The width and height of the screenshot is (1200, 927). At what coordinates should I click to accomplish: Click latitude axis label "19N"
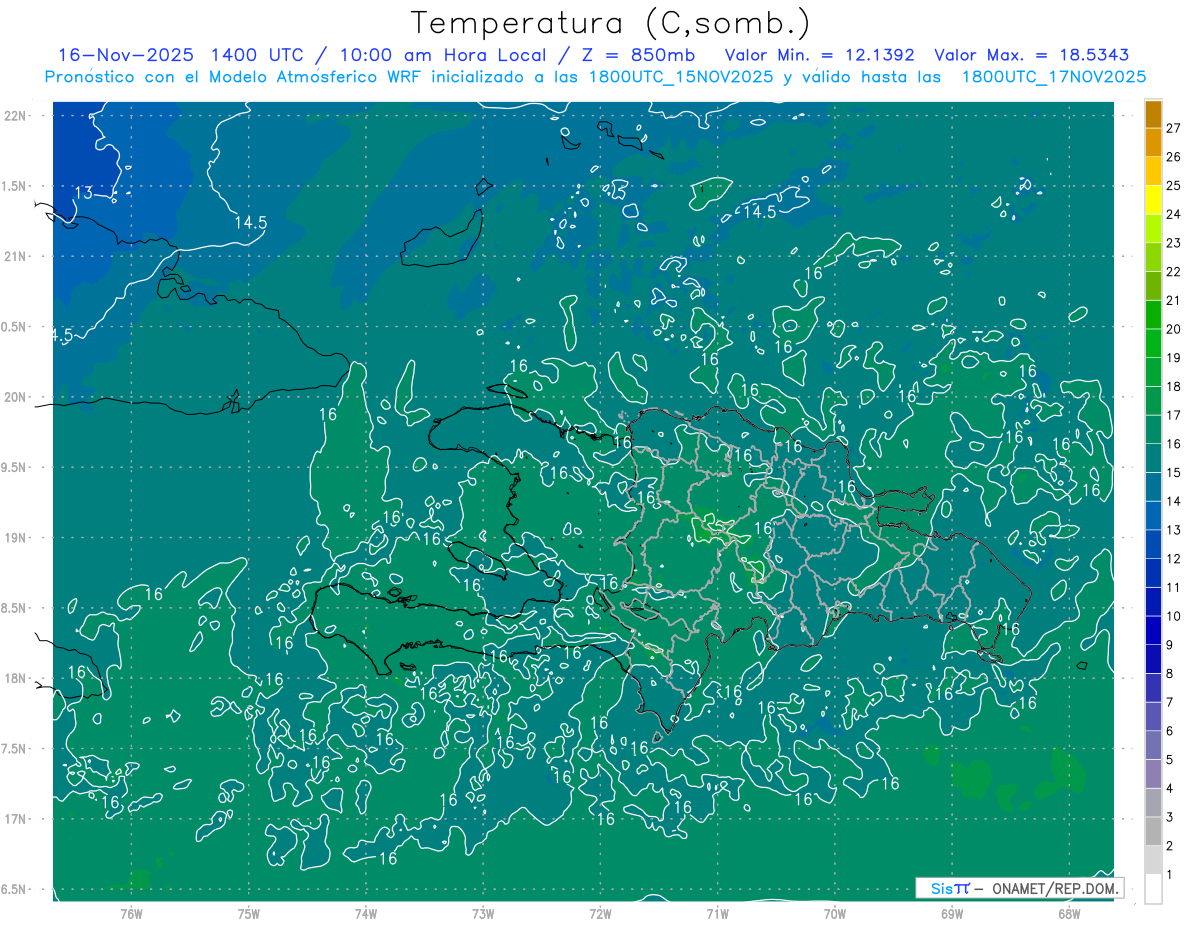pyautogui.click(x=16, y=538)
